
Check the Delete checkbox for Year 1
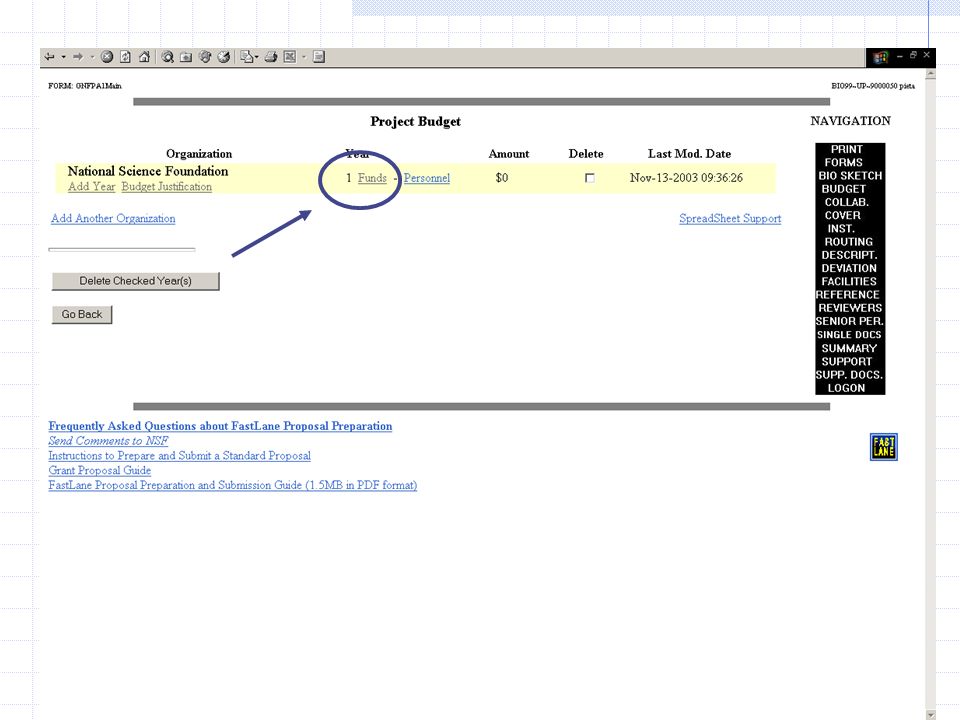coord(590,178)
